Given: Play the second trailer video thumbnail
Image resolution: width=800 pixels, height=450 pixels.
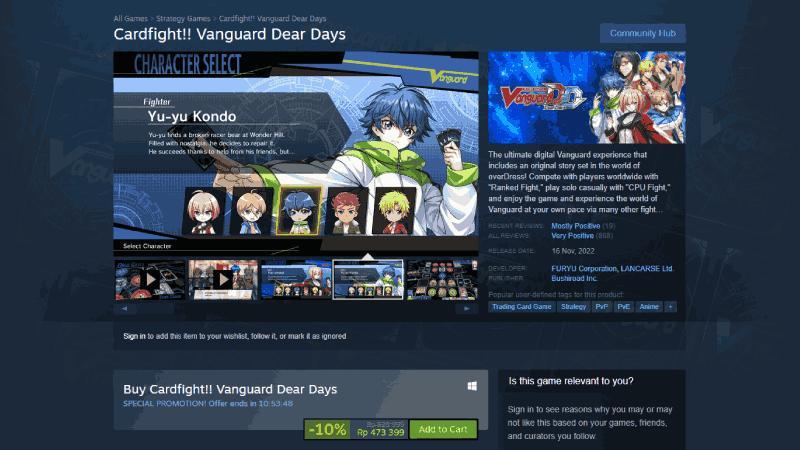Looking at the screenshot, I should 223,280.
